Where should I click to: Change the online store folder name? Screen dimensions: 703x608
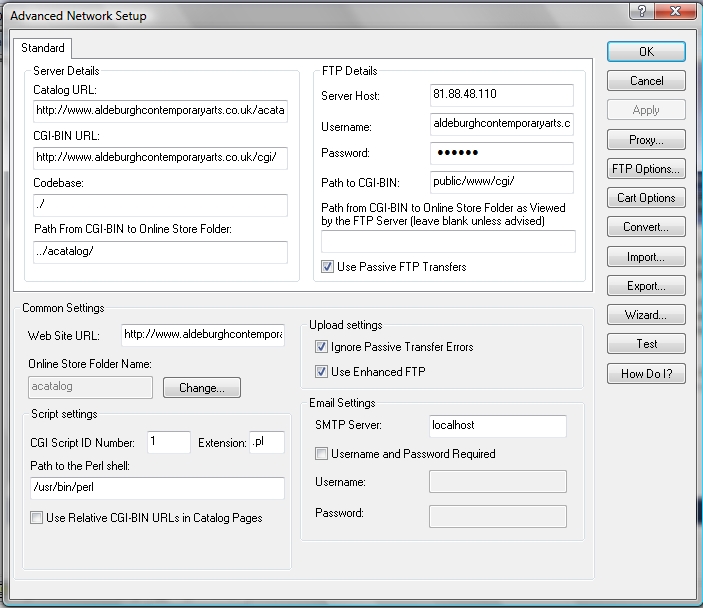pyautogui.click(x=209, y=388)
